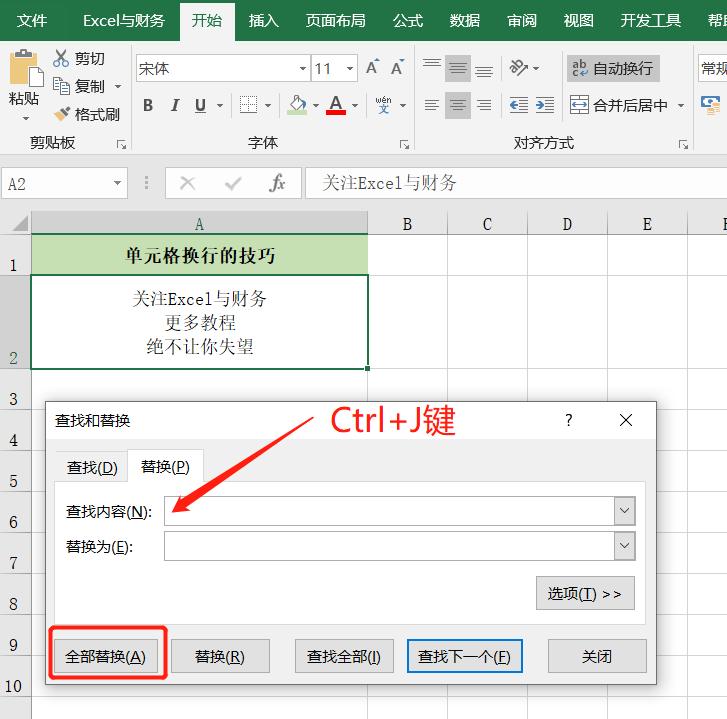Select the Format Painter (格式刷) brush

click(62, 114)
